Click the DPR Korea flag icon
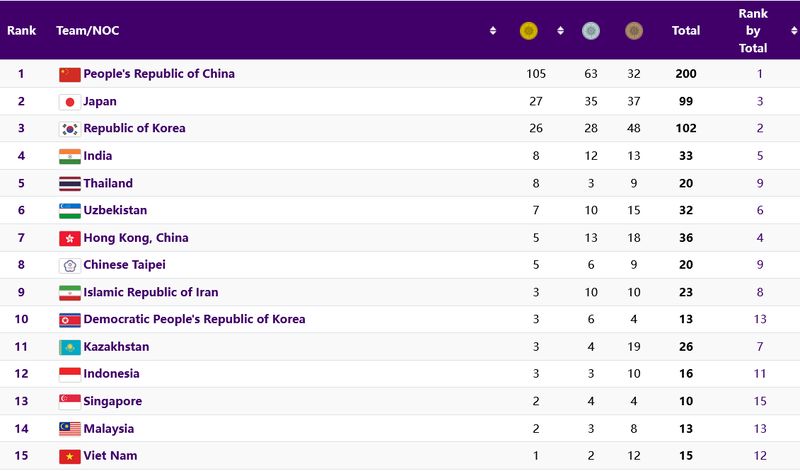 point(70,320)
